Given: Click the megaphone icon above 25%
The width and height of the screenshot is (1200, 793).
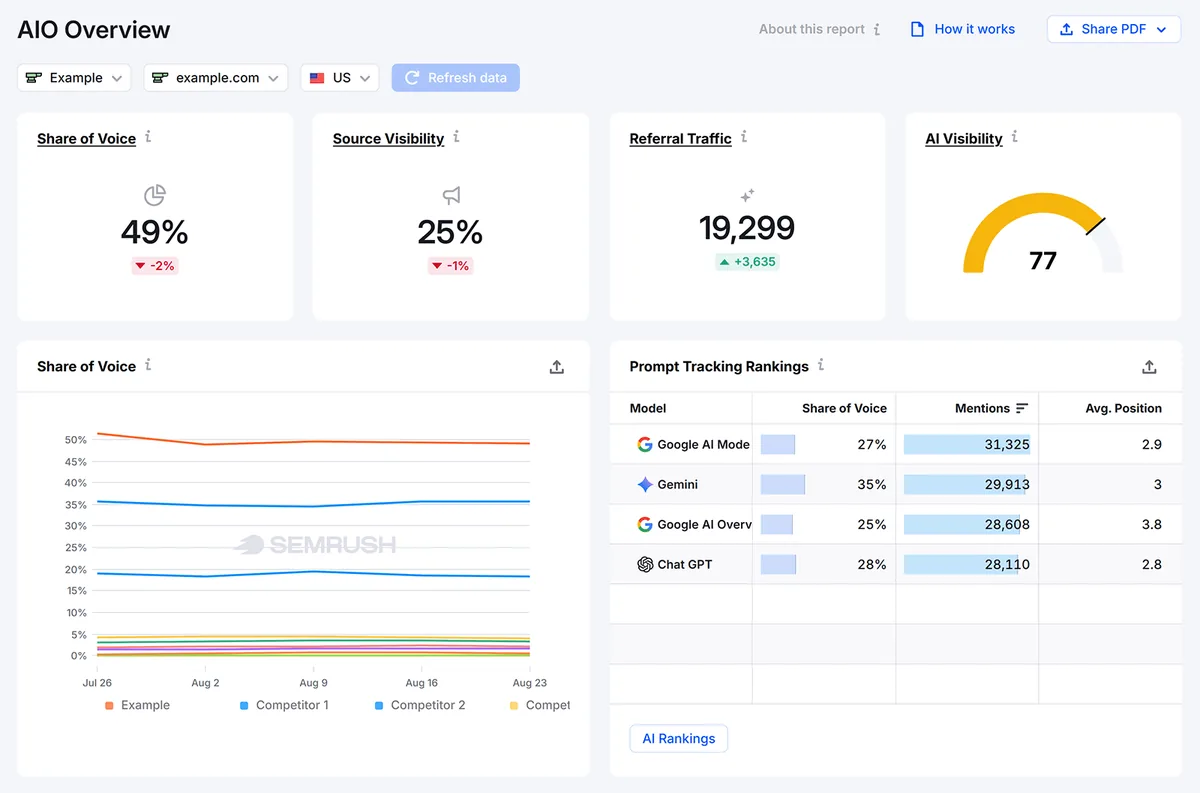Looking at the screenshot, I should coord(451,195).
